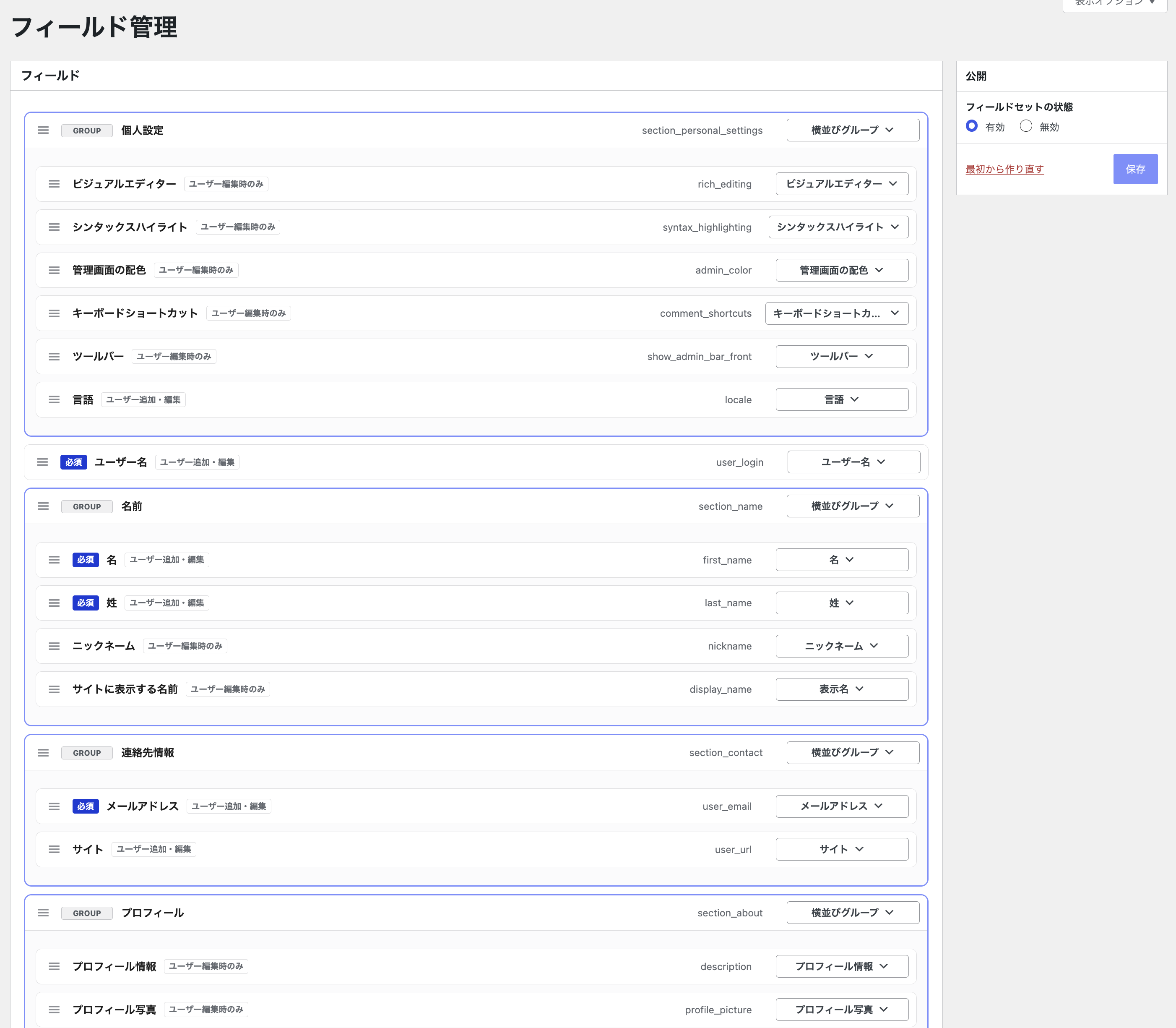This screenshot has width=1176, height=1028.
Task: Grab the drag handle for 名 (first_name) row
Action: coord(54,559)
